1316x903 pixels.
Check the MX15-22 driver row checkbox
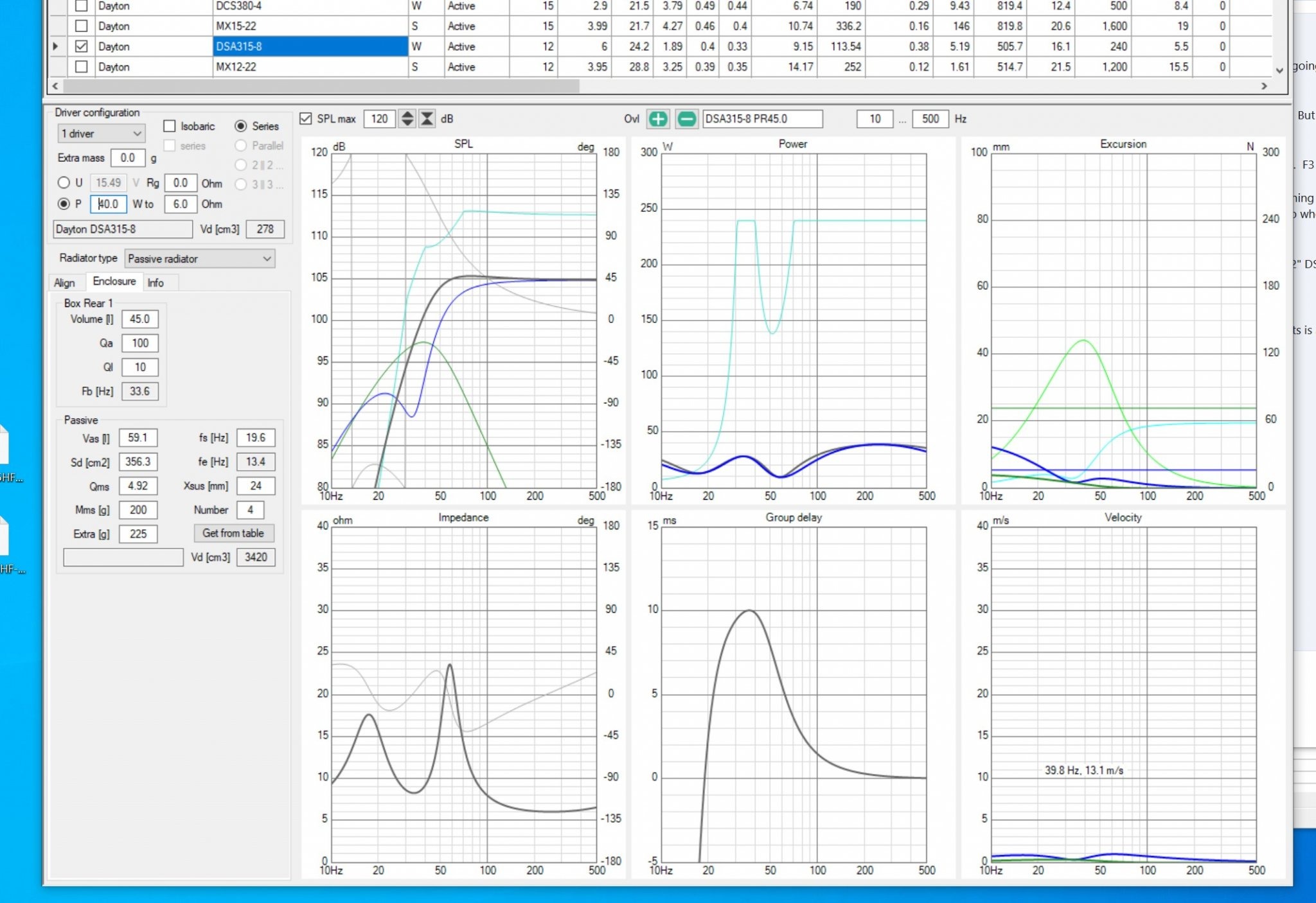click(81, 26)
